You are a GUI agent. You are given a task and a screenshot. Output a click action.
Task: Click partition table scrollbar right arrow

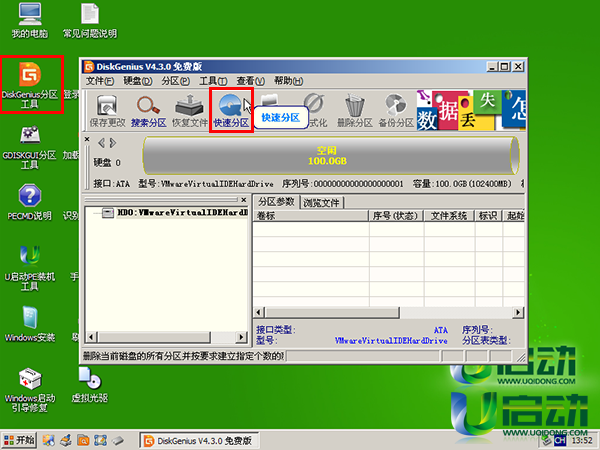[x=518, y=312]
